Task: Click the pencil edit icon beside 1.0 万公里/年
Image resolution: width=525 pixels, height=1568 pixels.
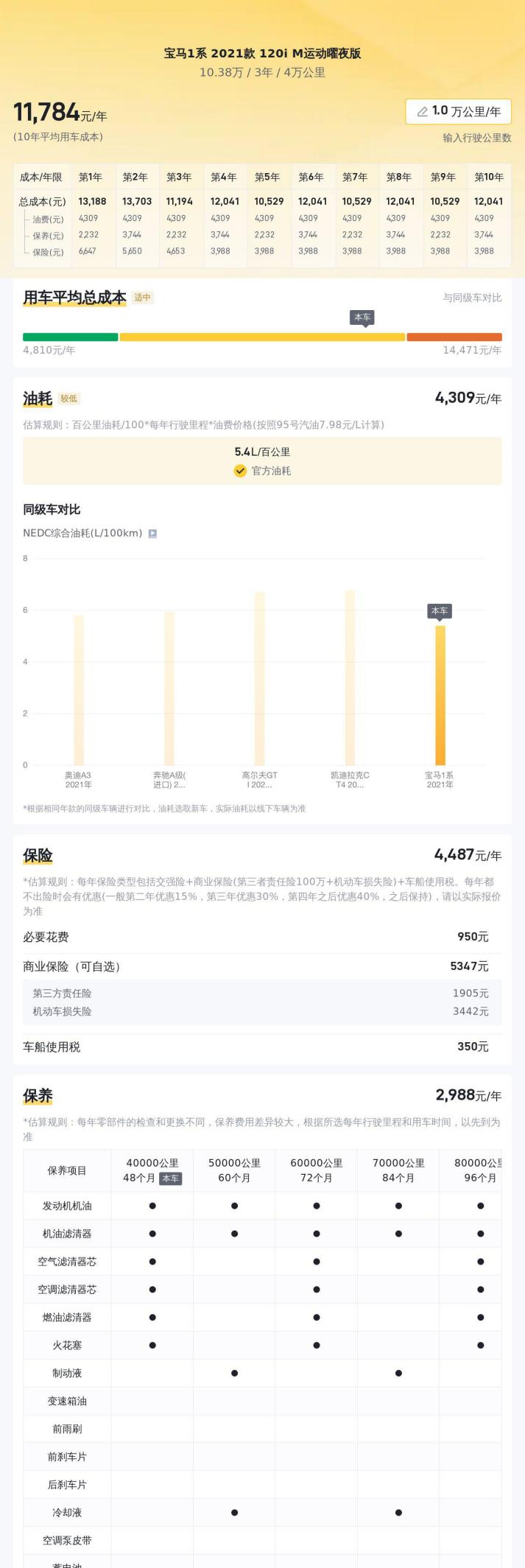Action: (x=423, y=112)
